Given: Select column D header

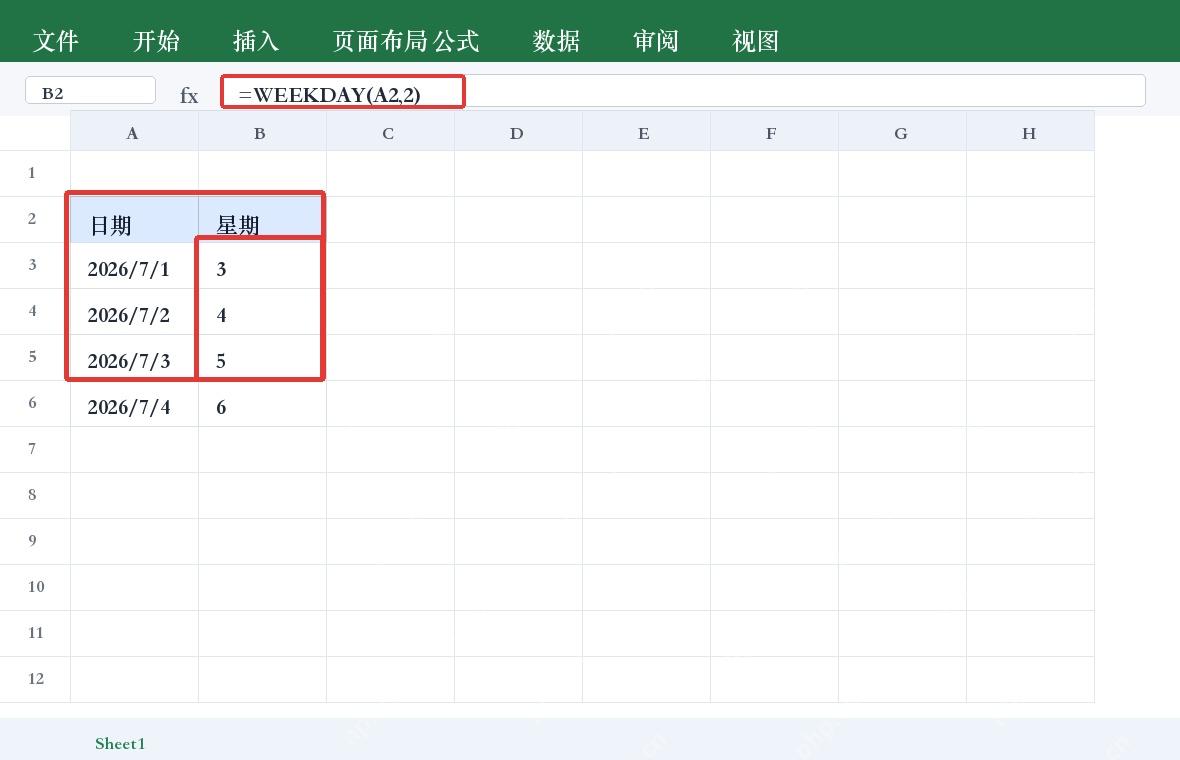Looking at the screenshot, I should pos(519,131).
